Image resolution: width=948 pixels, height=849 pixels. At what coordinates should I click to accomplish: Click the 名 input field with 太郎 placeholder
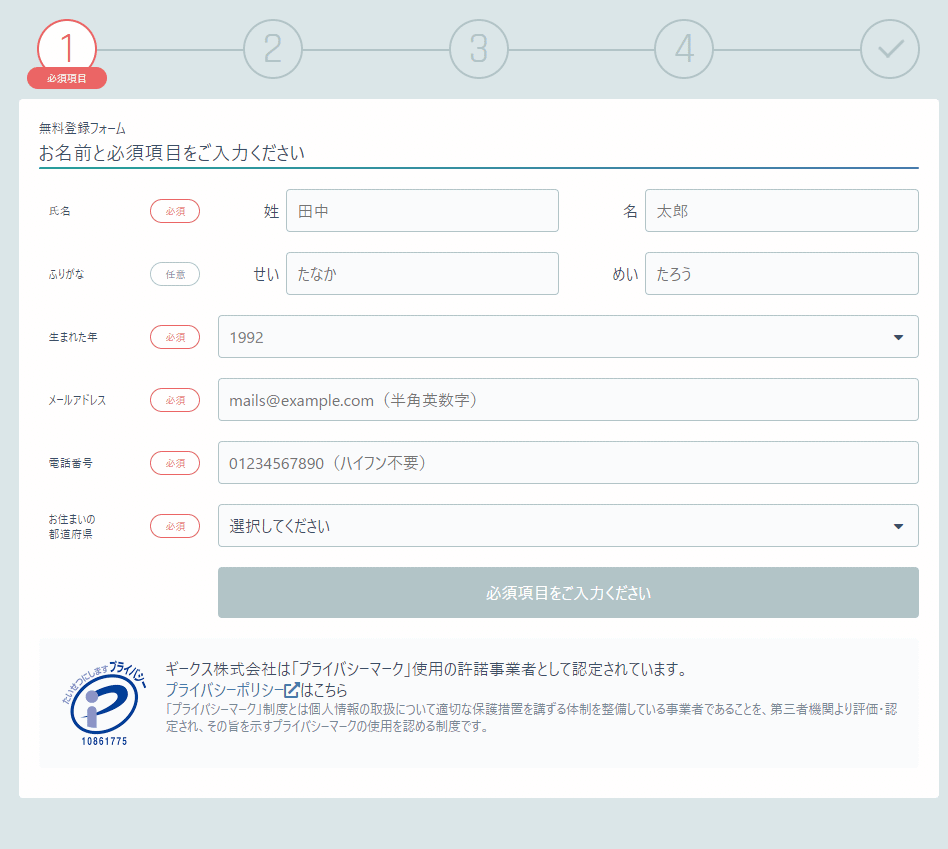781,211
